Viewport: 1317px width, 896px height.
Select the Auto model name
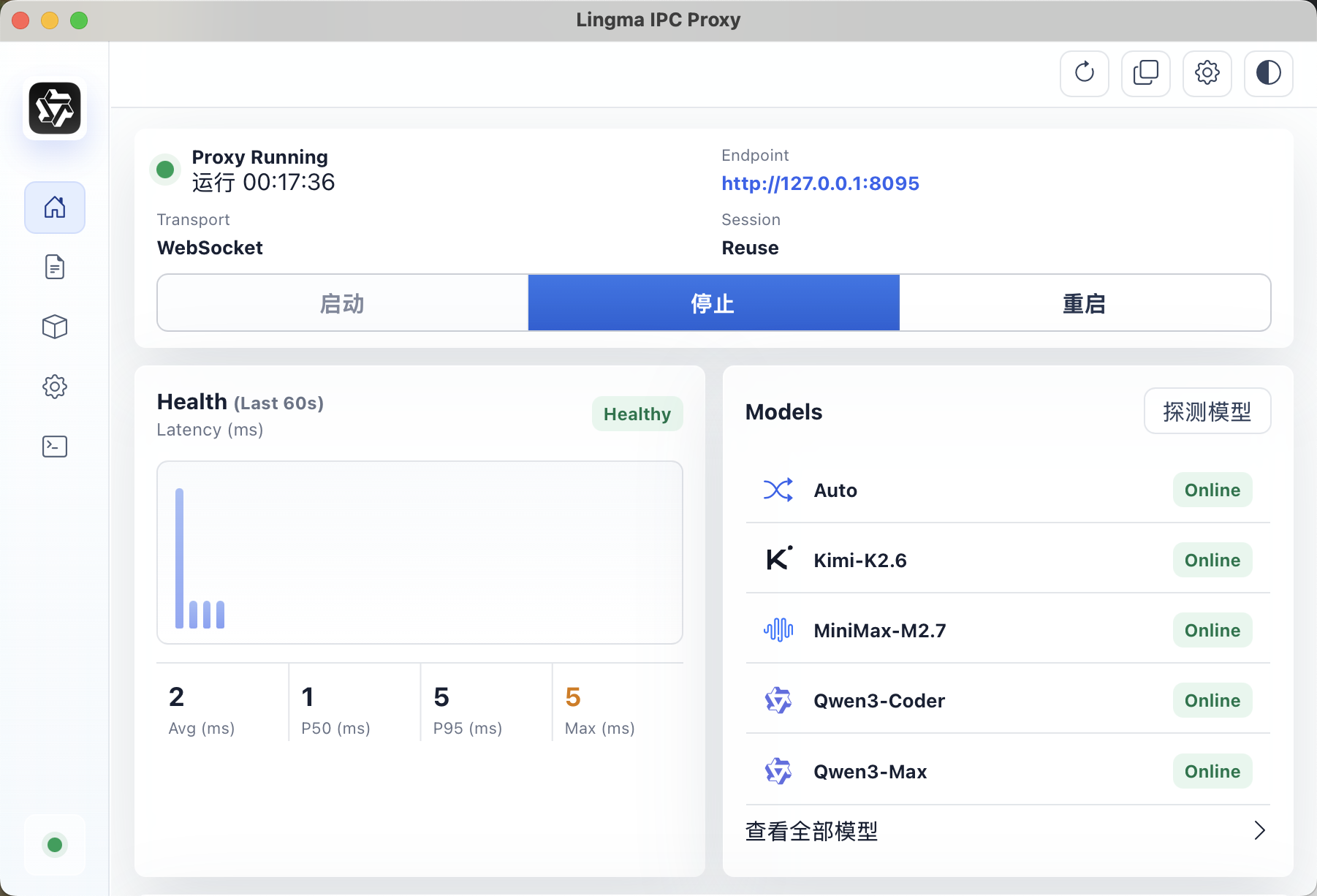[835, 490]
